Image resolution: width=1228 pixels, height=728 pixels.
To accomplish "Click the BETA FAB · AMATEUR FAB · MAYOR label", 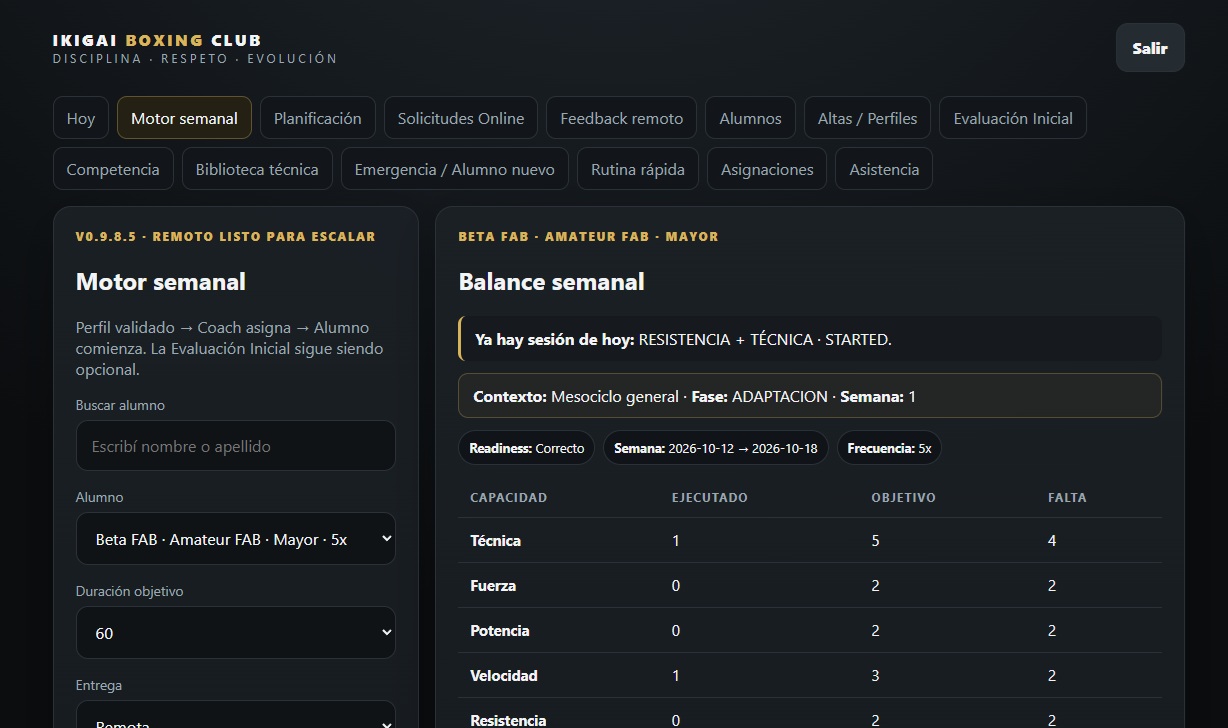I will 589,237.
